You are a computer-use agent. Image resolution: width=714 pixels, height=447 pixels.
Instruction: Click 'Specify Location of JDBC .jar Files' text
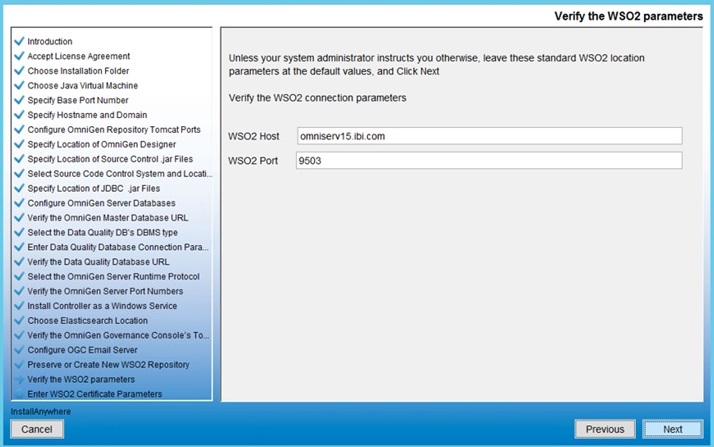[x=94, y=188]
